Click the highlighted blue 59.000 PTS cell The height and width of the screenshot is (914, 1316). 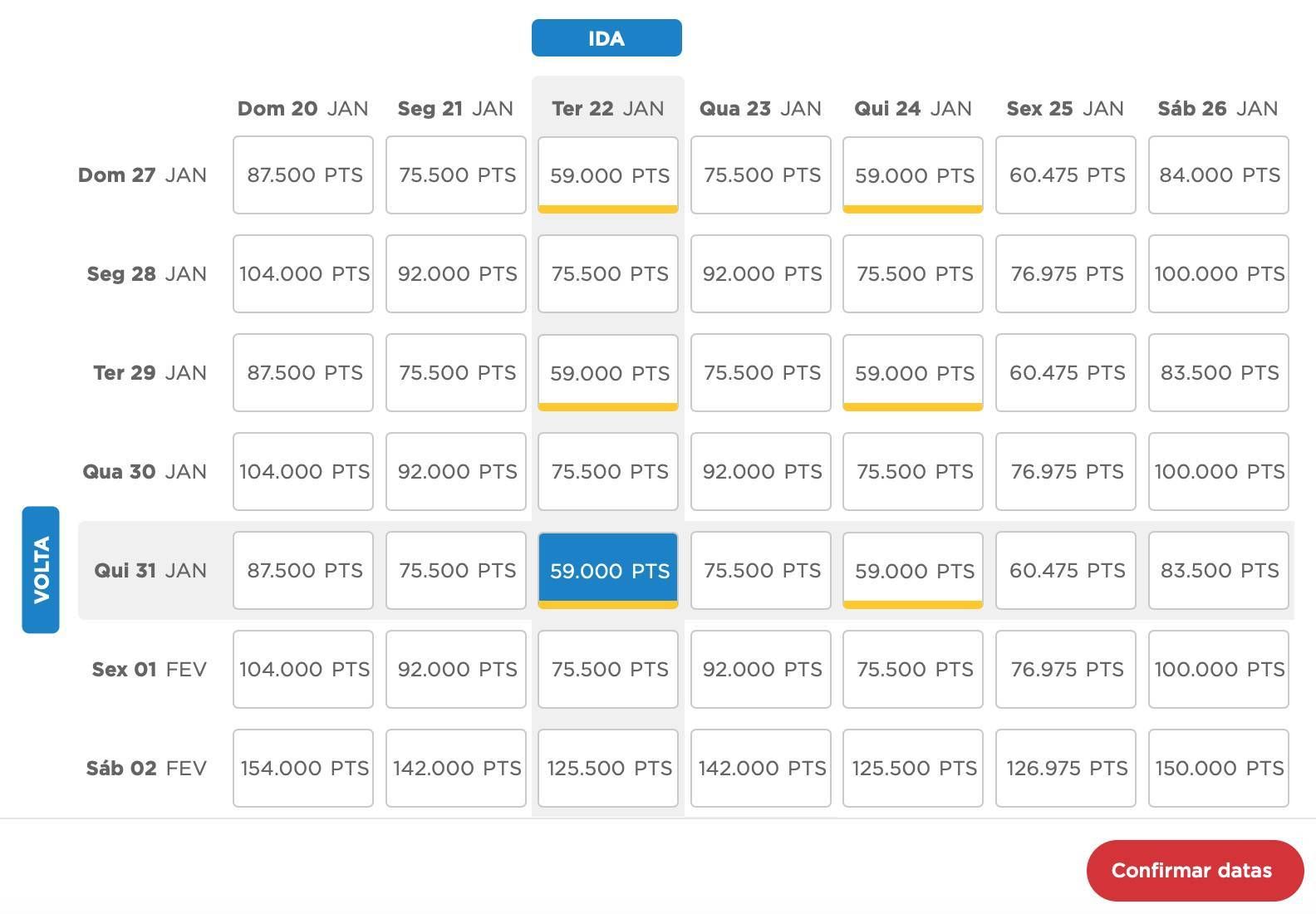(608, 571)
